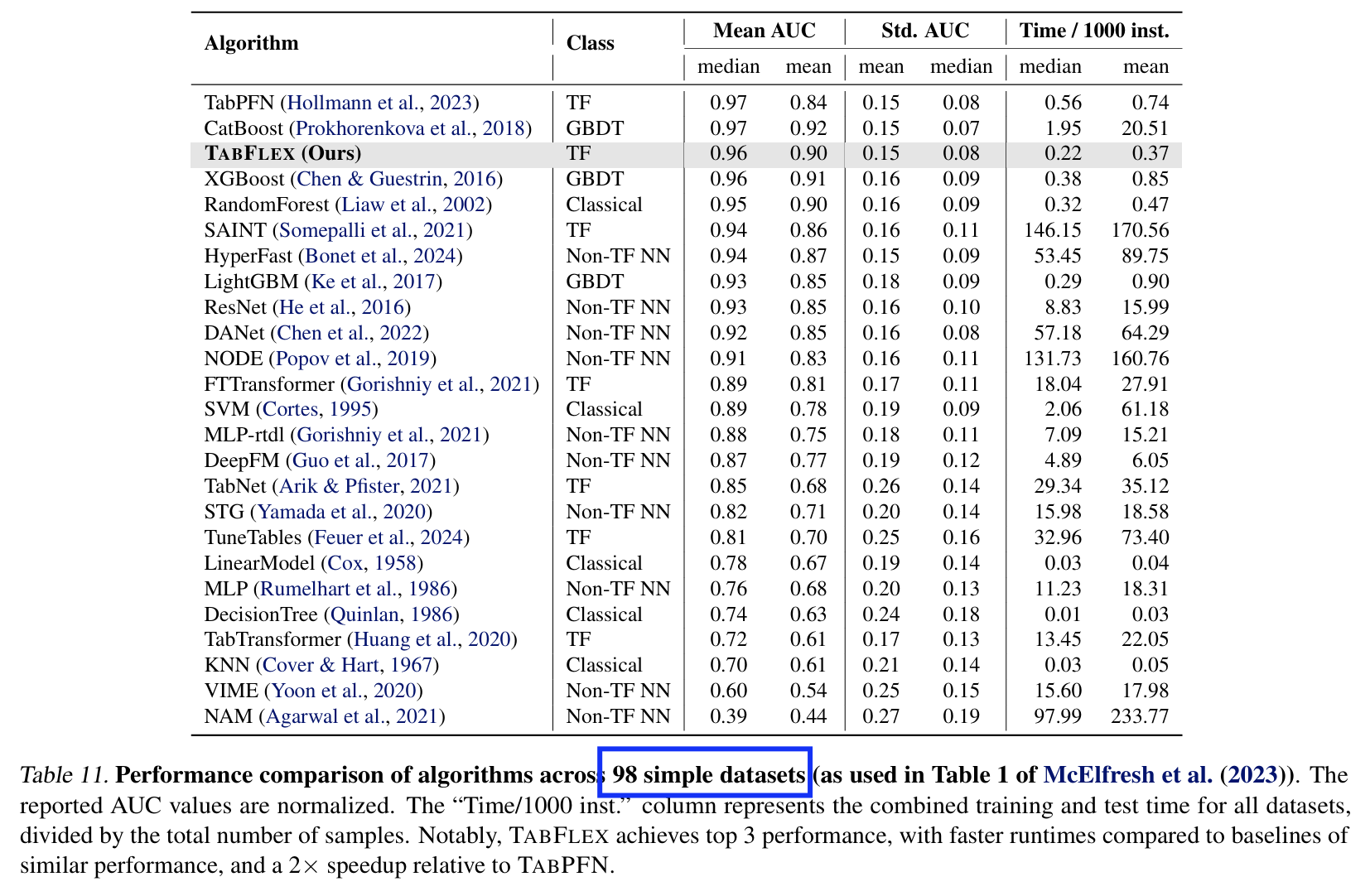Open the Rumelhart et al., 1986 citation

[x=356, y=589]
